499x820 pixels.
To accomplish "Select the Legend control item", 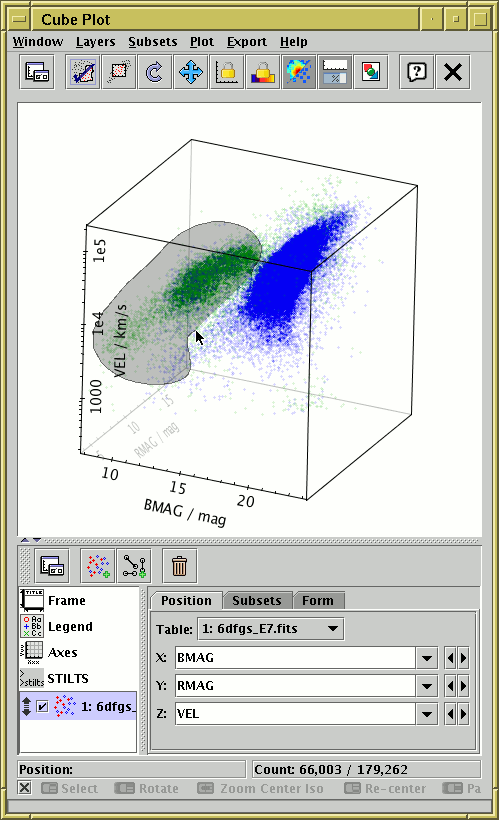I will pyautogui.click(x=78, y=627).
